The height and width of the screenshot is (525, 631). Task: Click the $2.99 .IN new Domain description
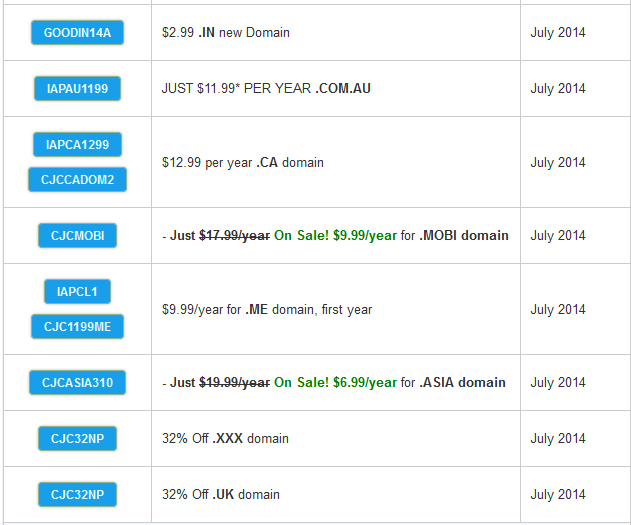click(226, 33)
